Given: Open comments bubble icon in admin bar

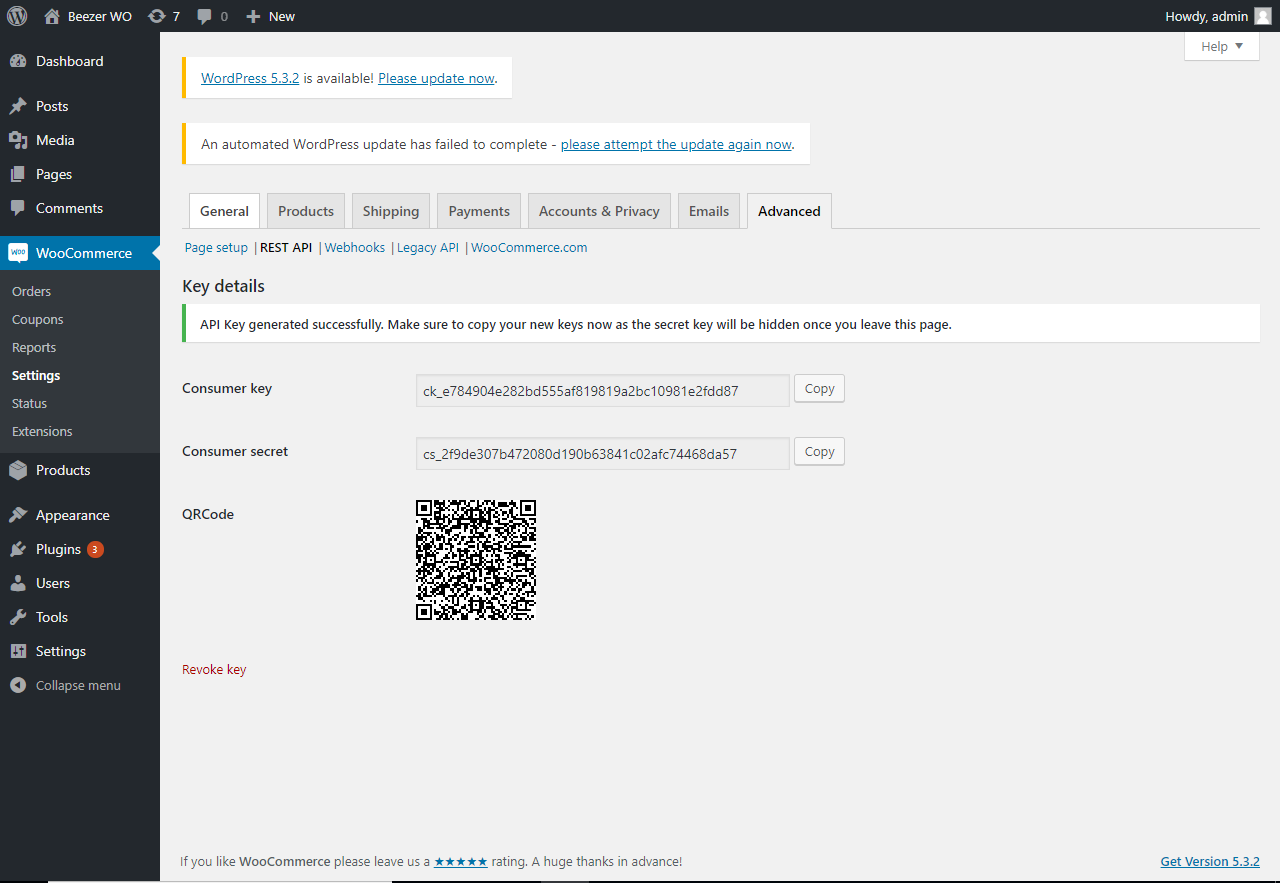Looking at the screenshot, I should [x=205, y=16].
